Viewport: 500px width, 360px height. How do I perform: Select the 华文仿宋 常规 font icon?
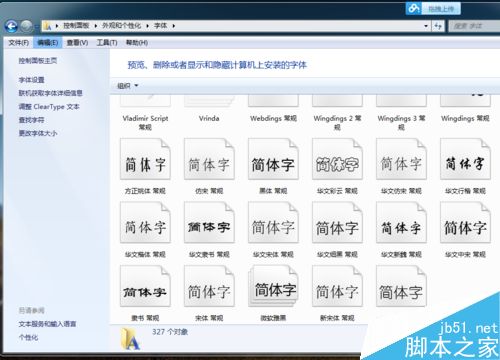(401, 159)
